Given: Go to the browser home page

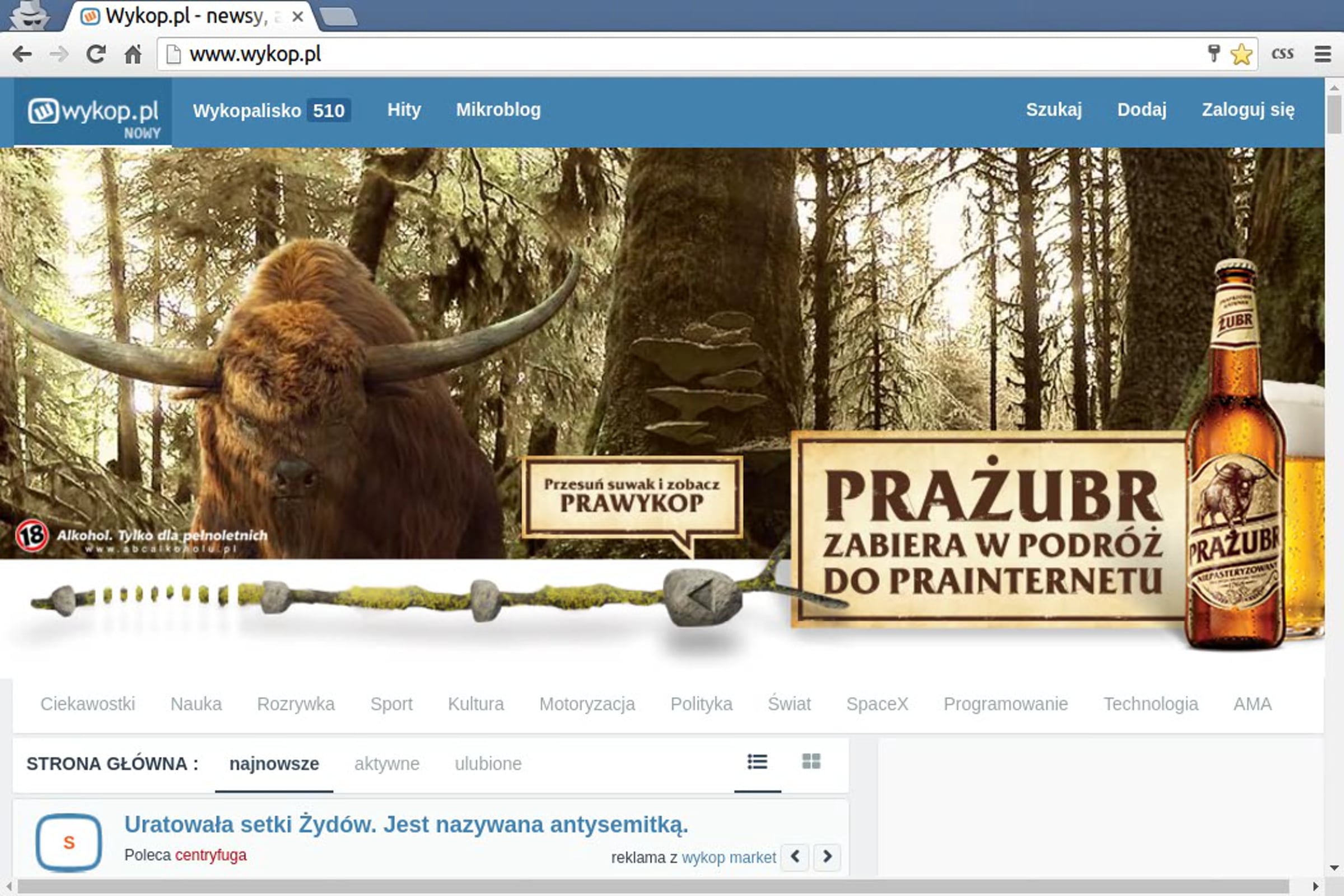Looking at the screenshot, I should [133, 54].
